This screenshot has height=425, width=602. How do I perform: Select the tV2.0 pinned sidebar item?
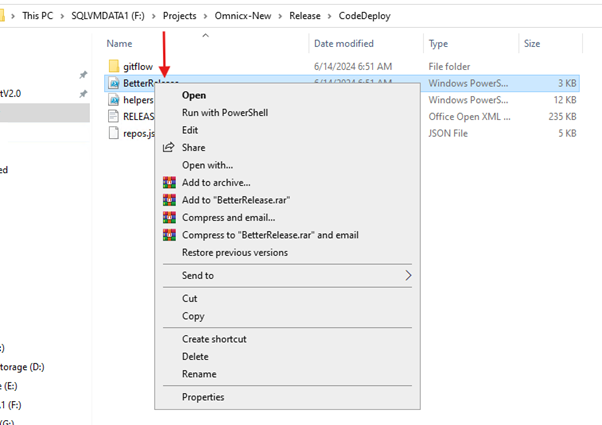10,93
